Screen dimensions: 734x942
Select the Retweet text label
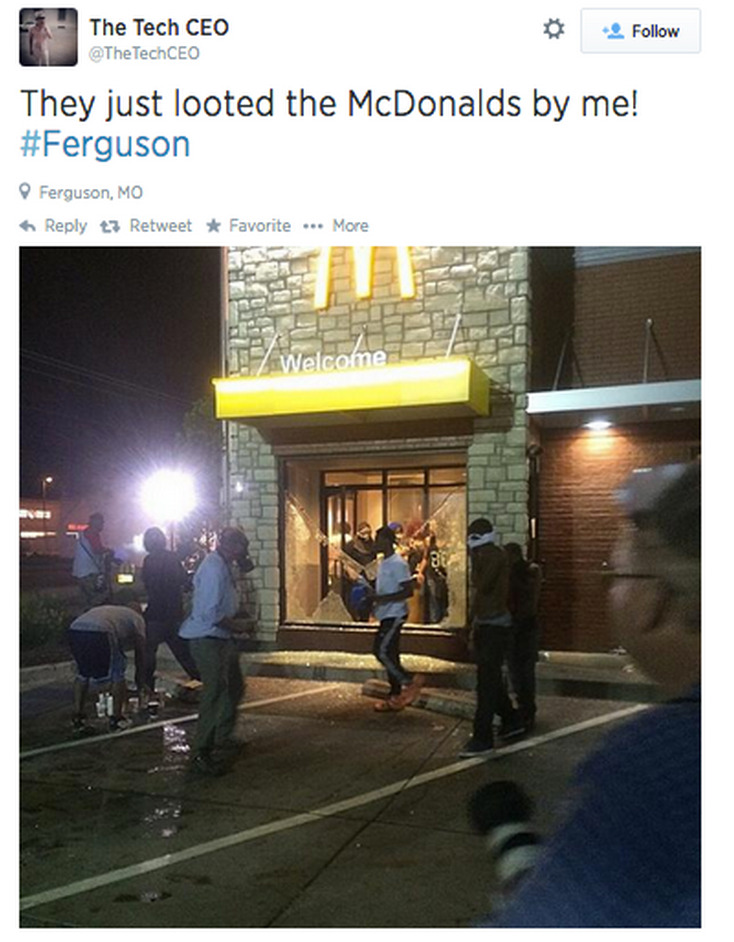click(160, 226)
